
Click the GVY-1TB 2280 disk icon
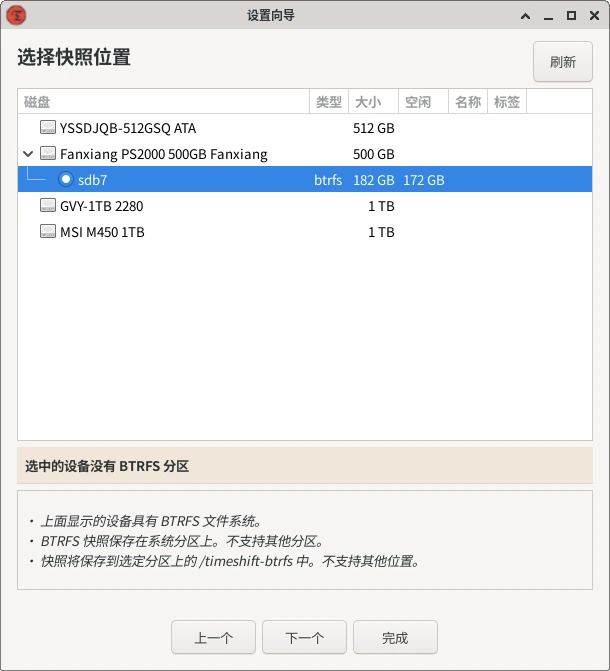48,206
